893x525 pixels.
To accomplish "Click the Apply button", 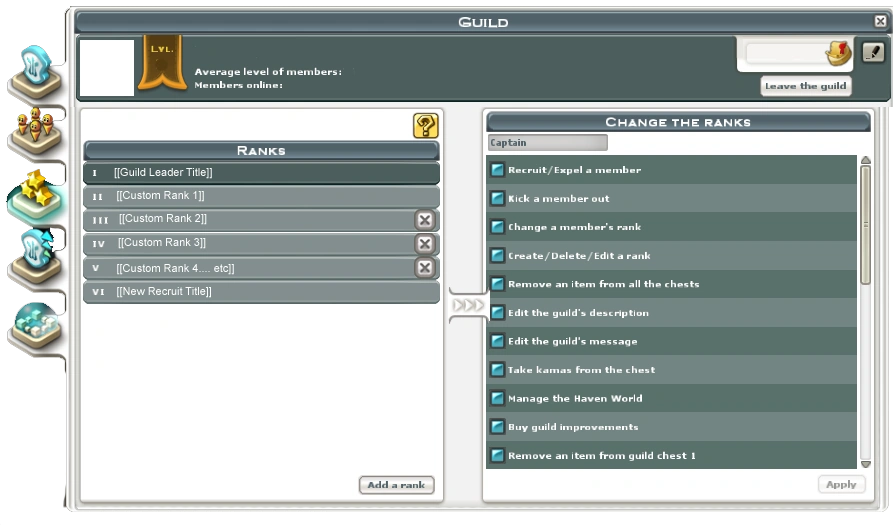I will (842, 485).
